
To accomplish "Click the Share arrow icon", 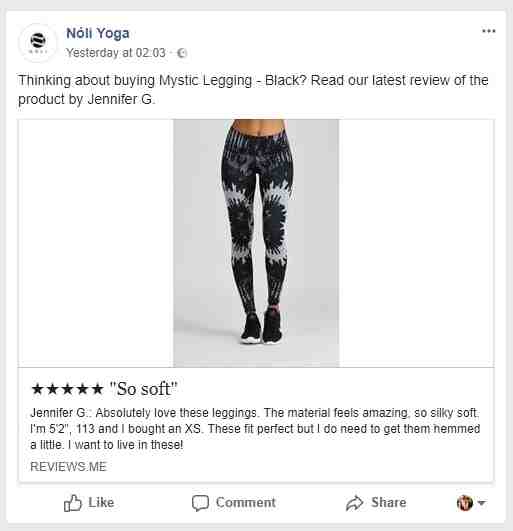I will (355, 503).
